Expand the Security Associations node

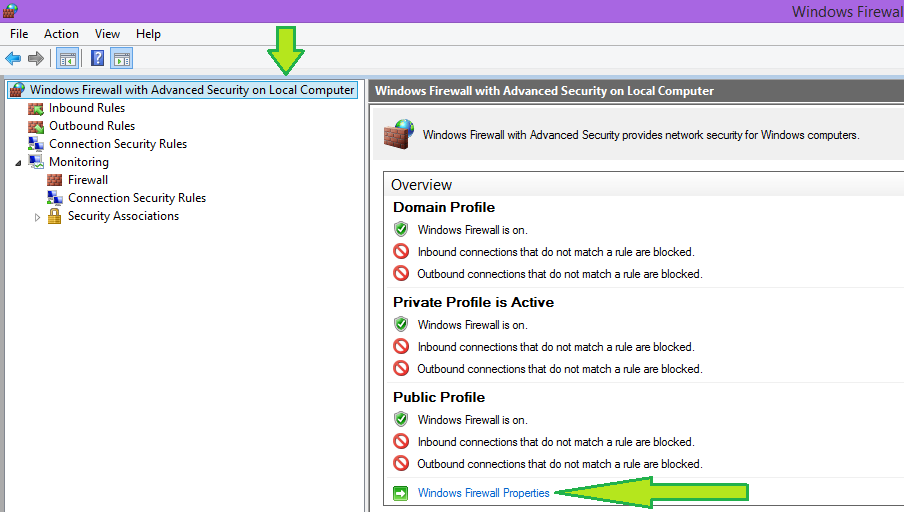[37, 217]
